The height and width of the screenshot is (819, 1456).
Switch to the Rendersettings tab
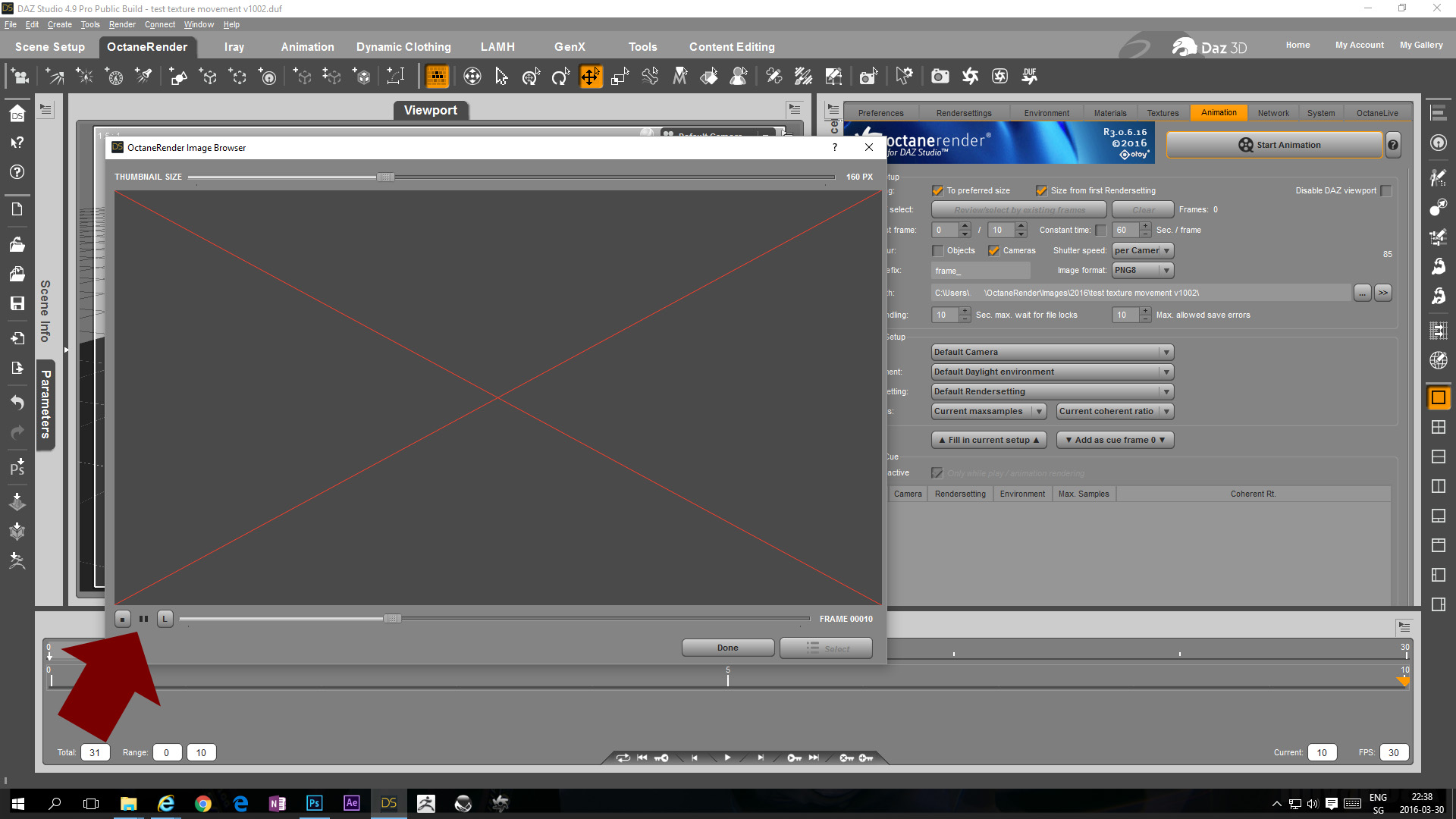(963, 113)
